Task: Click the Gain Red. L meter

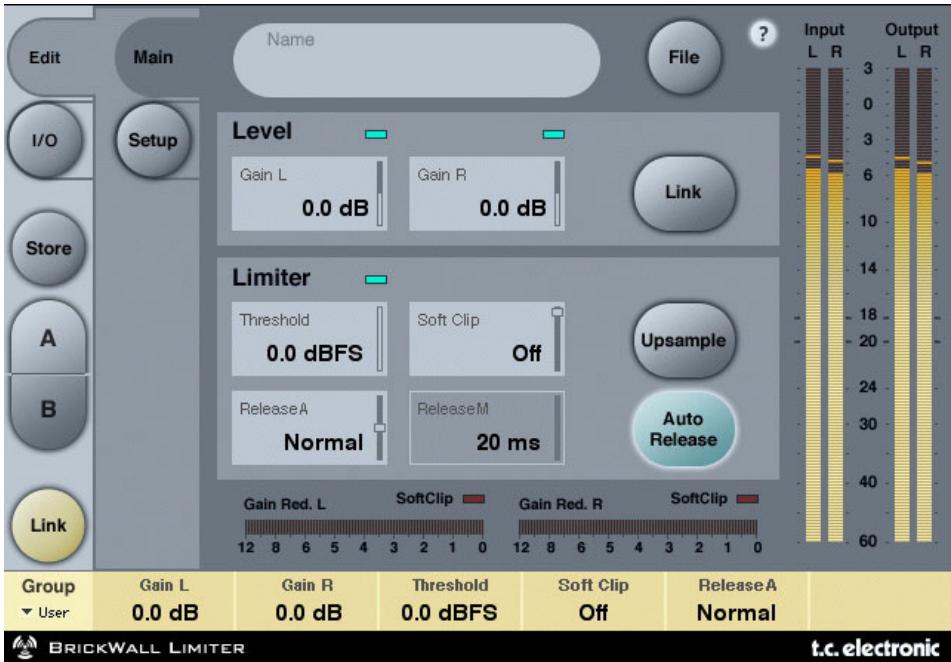Action: [x=364, y=527]
